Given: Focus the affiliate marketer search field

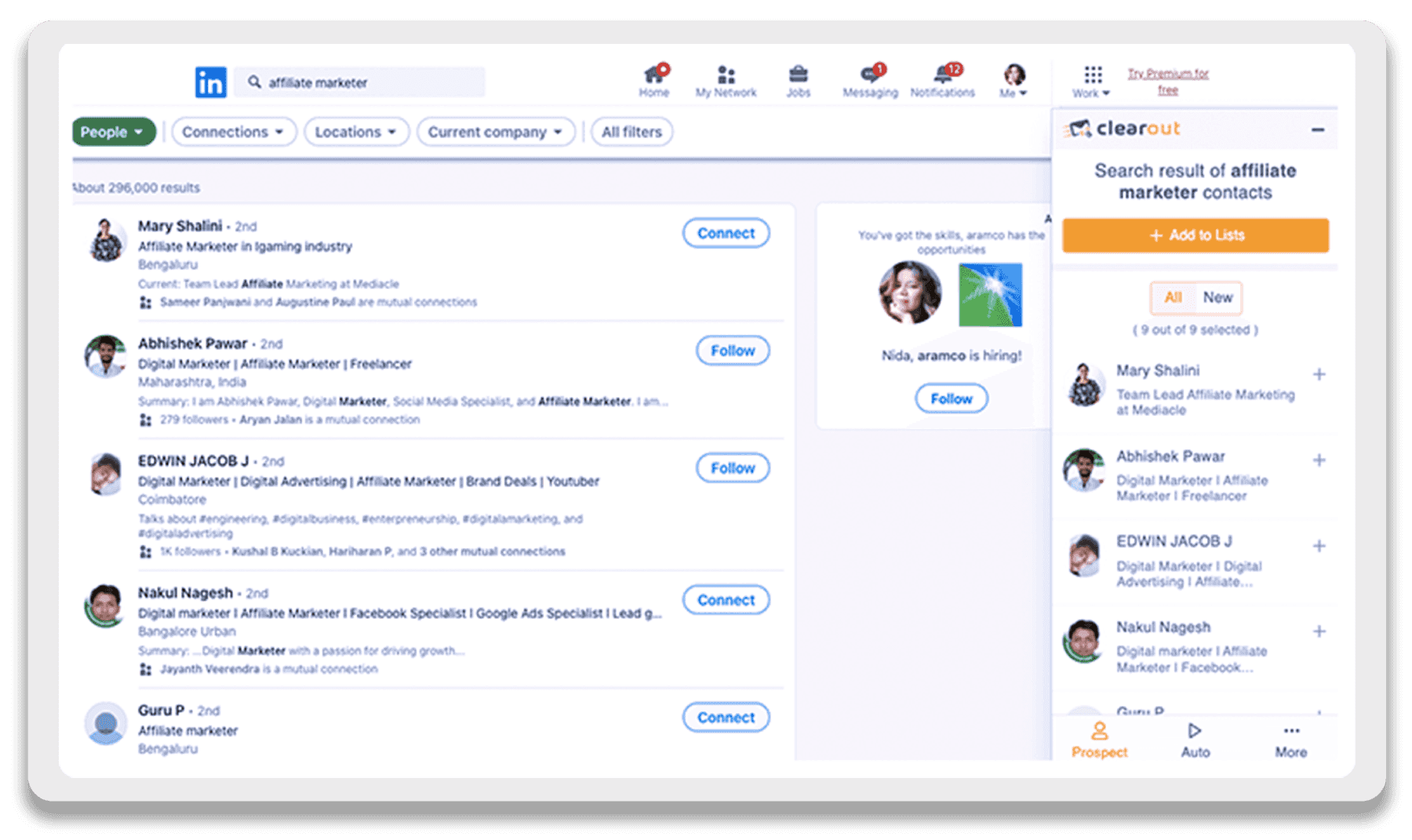Looking at the screenshot, I should tap(360, 82).
